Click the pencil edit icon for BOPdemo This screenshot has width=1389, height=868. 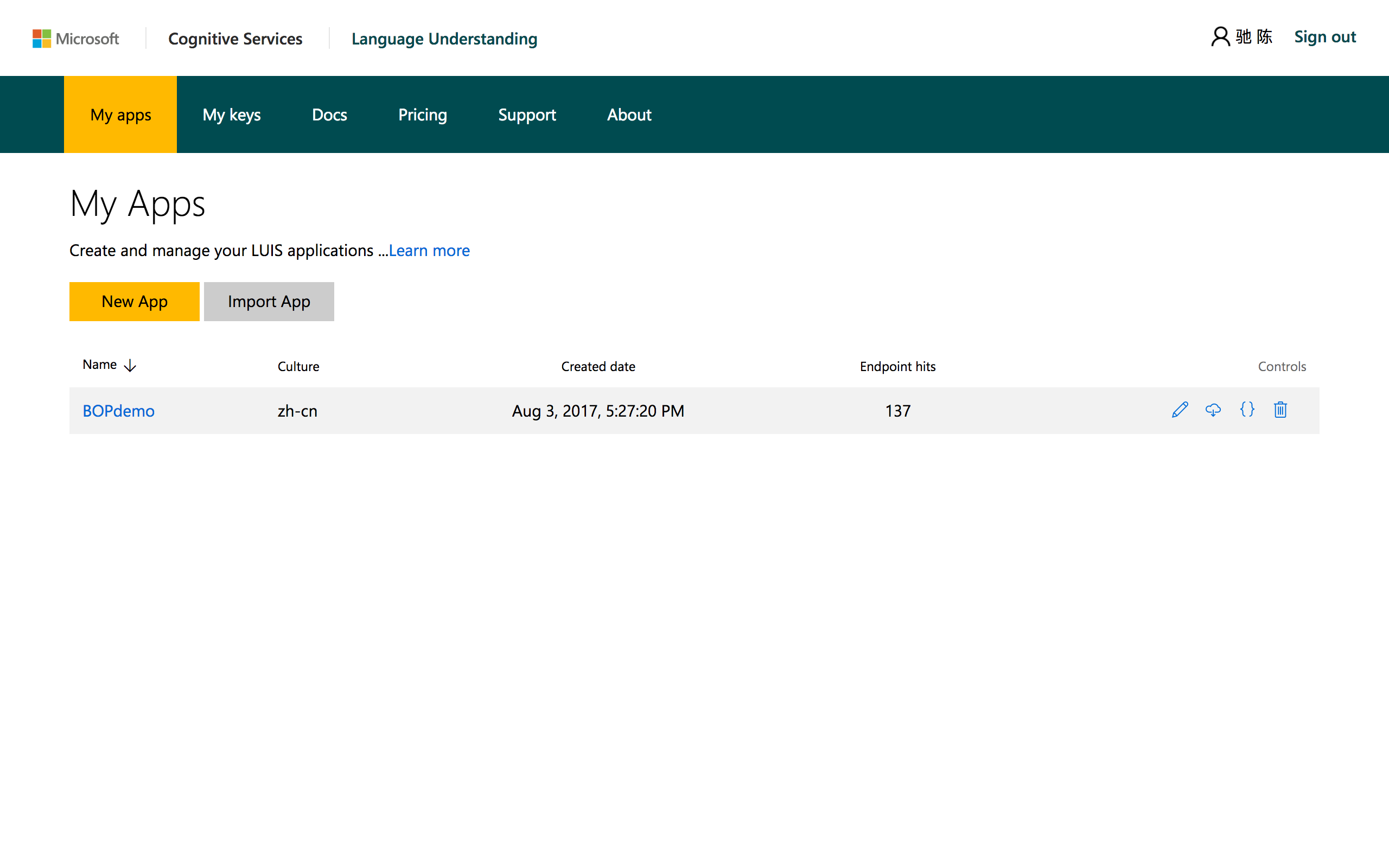[x=1180, y=410]
